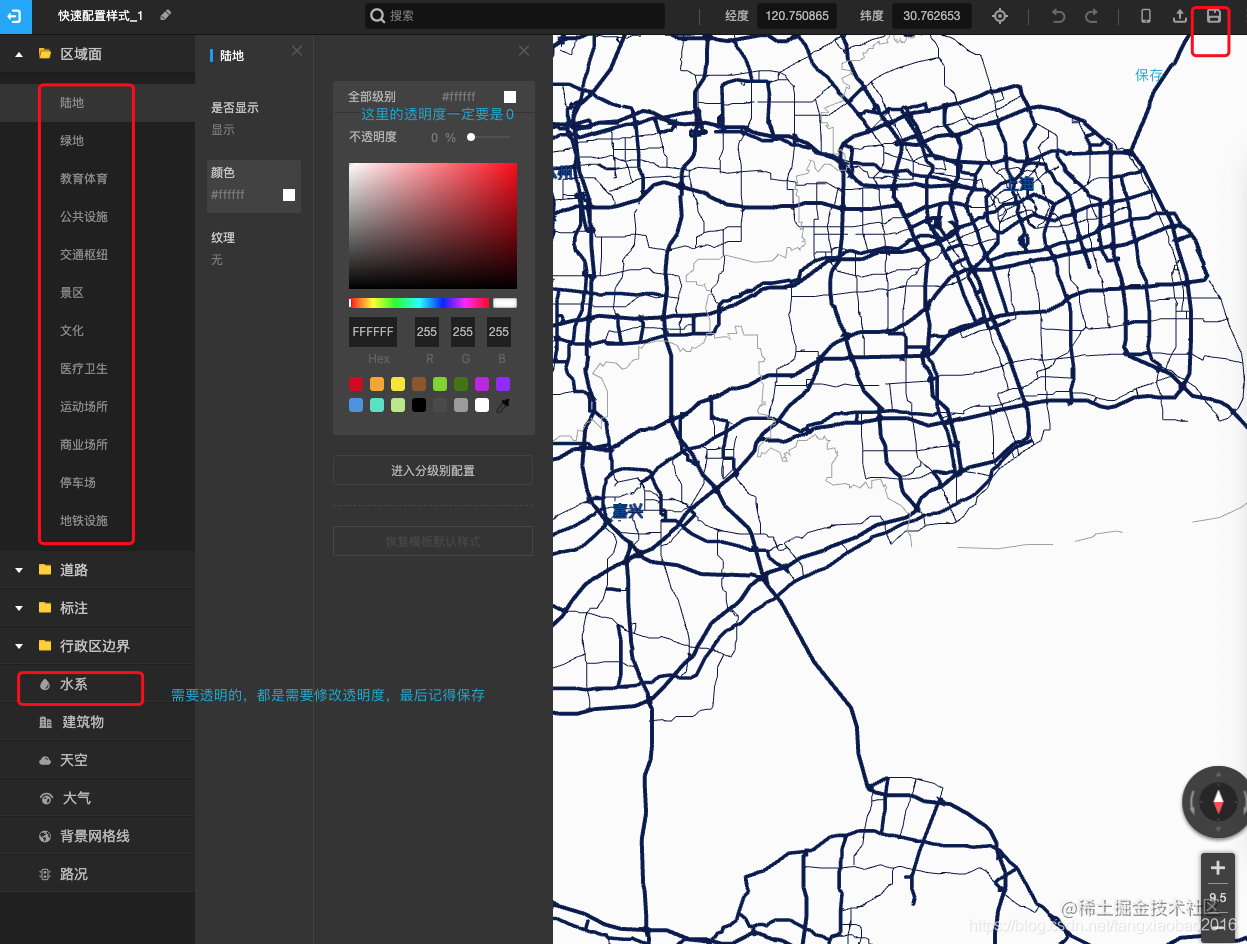Reset map orientation with the compass
The image size is (1247, 944).
(1217, 801)
